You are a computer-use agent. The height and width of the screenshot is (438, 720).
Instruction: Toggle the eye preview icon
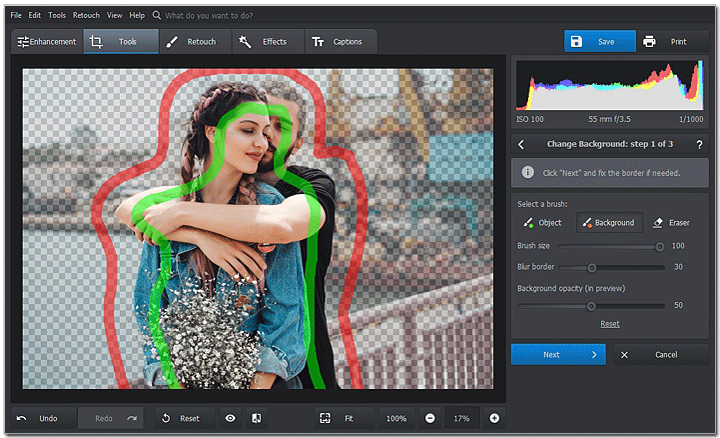(231, 418)
